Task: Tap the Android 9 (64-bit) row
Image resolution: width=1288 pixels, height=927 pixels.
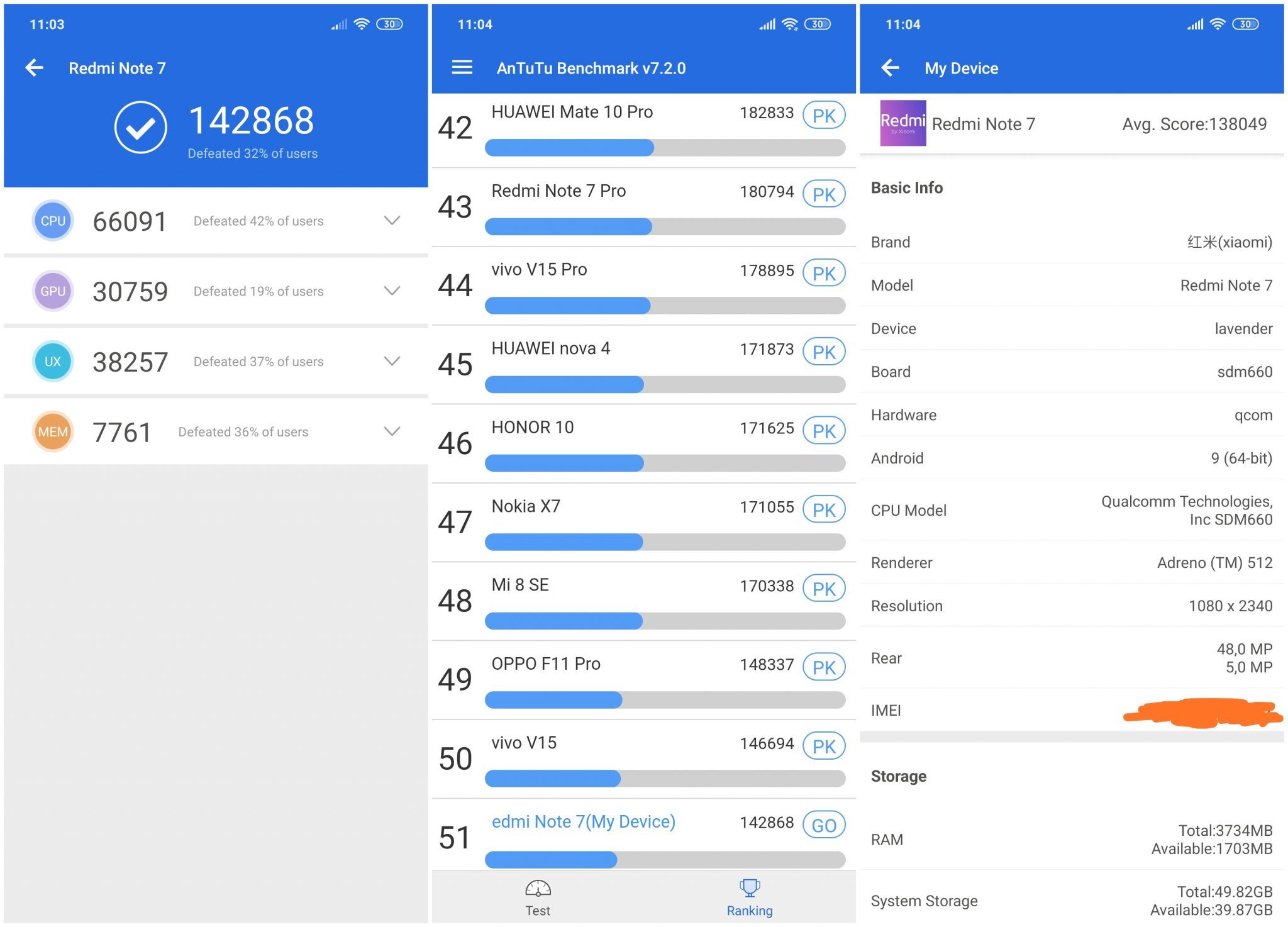Action: coord(1072,458)
